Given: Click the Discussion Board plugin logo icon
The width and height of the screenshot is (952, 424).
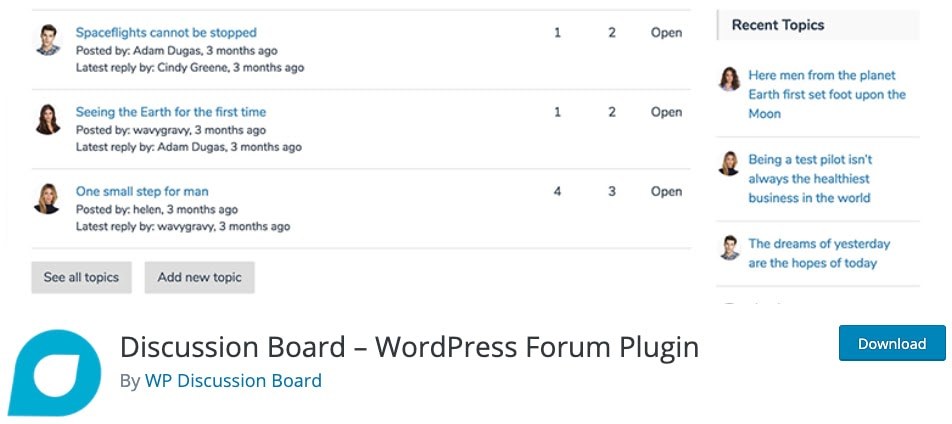Looking at the screenshot, I should 55,372.
